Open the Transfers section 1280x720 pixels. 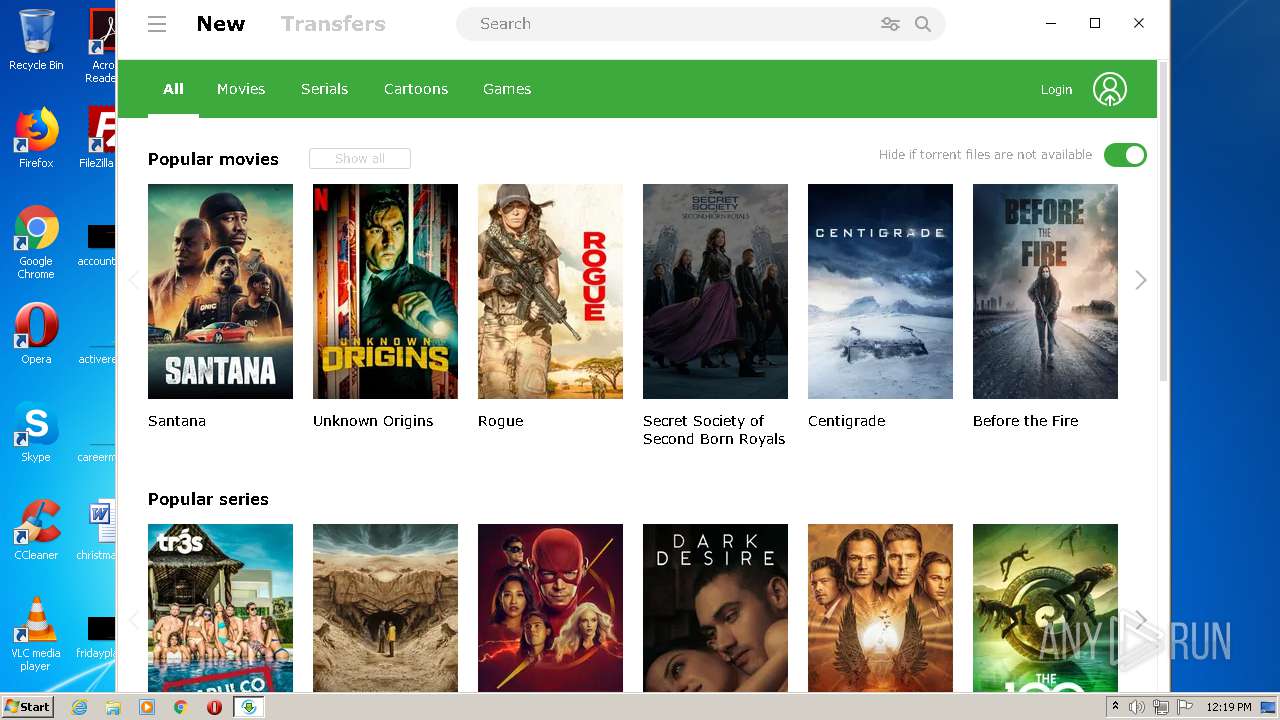click(333, 24)
